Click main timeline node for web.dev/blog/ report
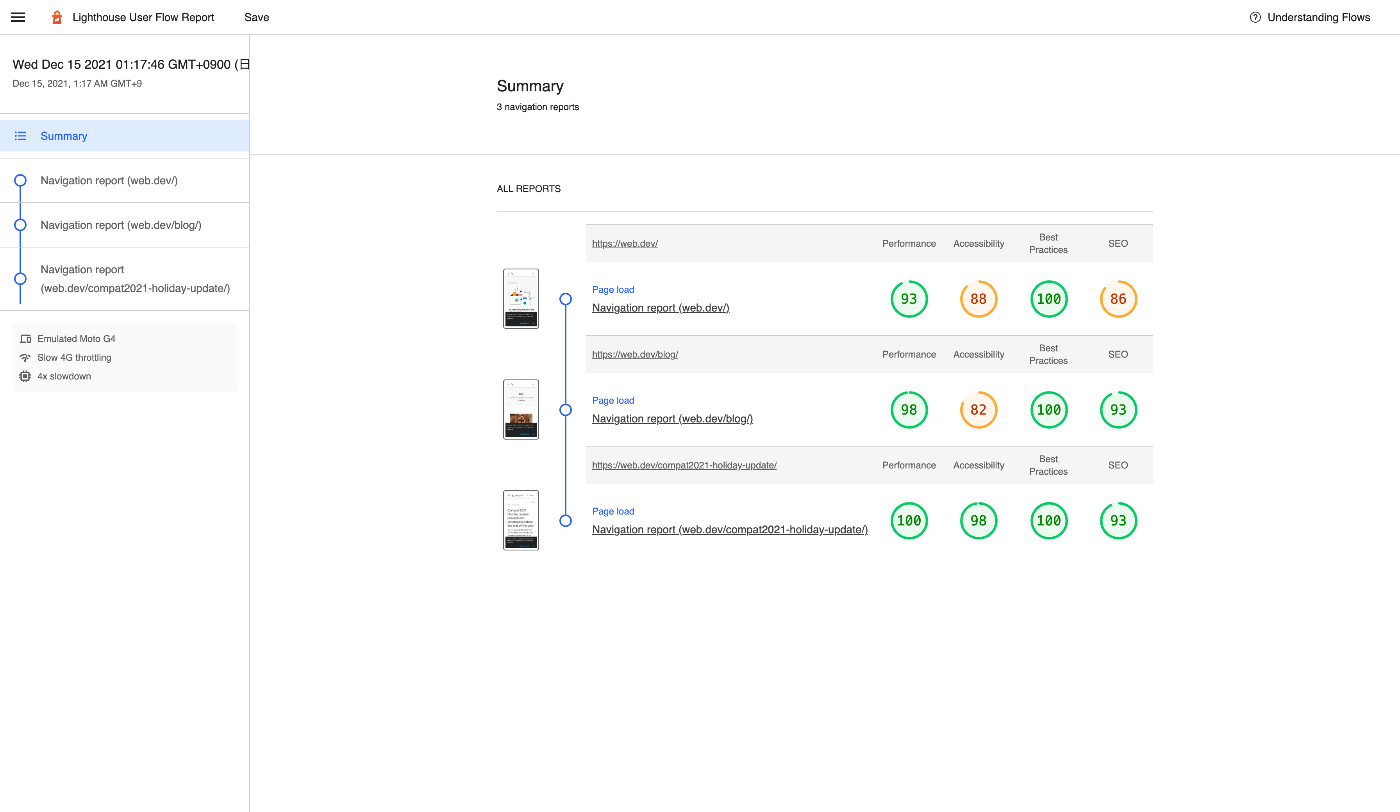The height and width of the screenshot is (812, 1400). click(x=566, y=410)
